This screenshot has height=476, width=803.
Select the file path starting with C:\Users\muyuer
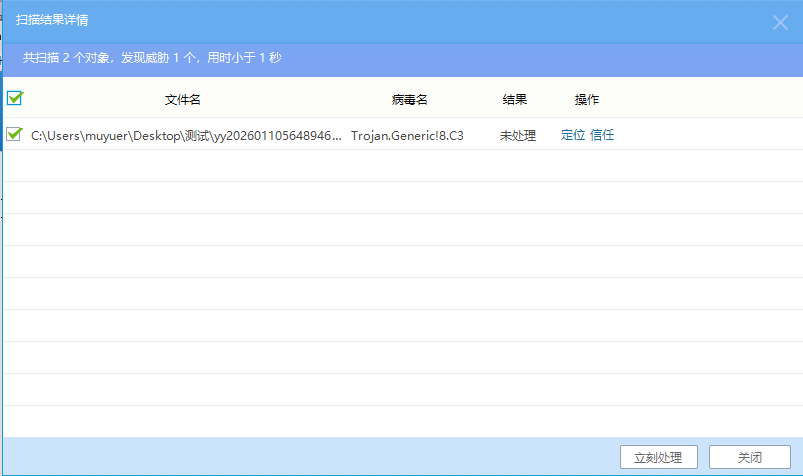coord(186,135)
